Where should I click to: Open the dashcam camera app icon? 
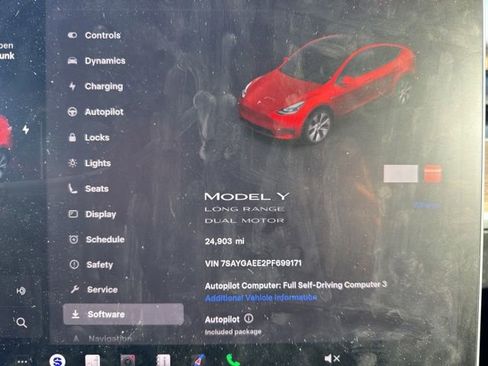click(128, 361)
